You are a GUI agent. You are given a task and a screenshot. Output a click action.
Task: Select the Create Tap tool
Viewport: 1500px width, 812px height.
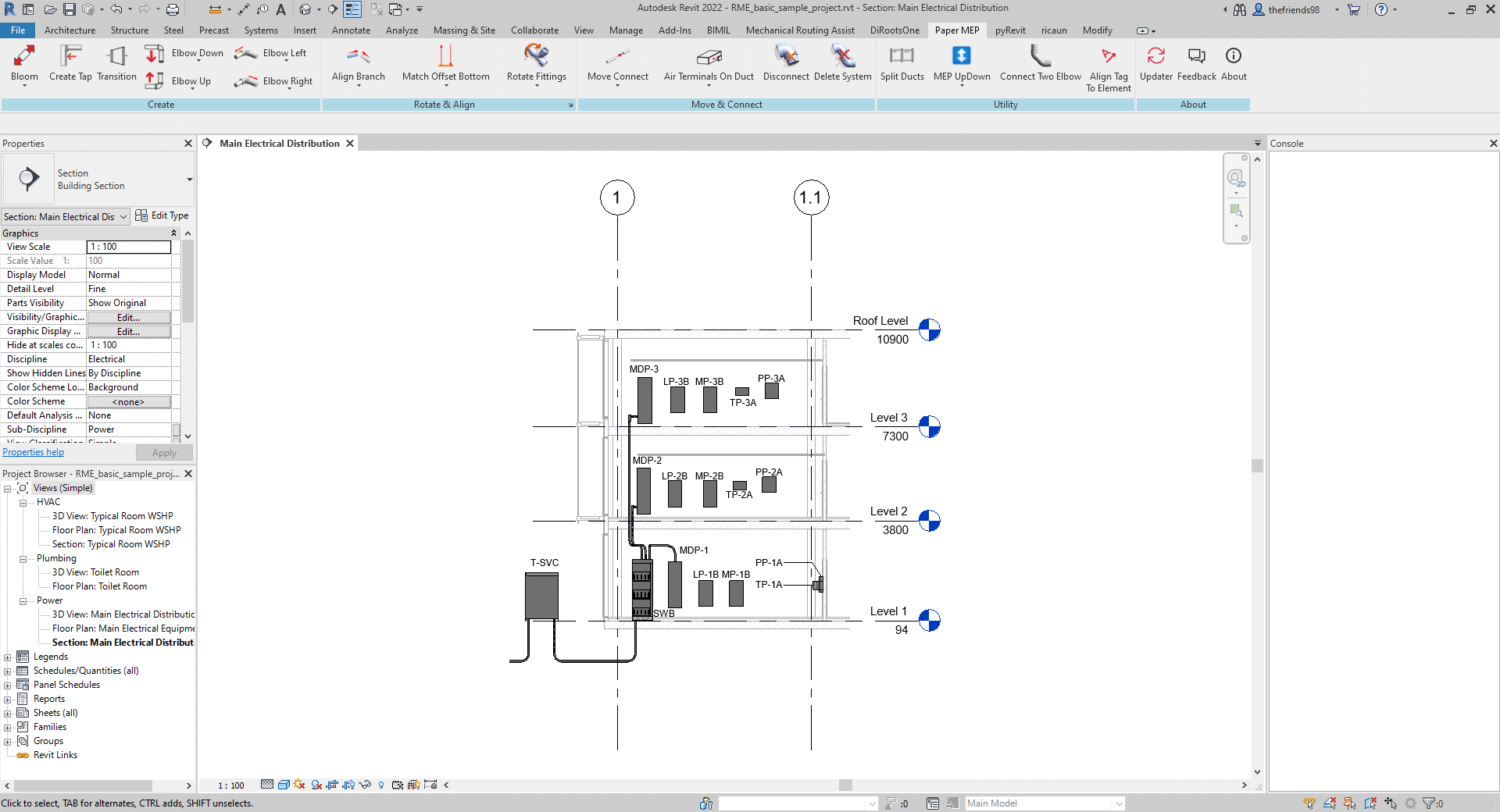tap(70, 57)
